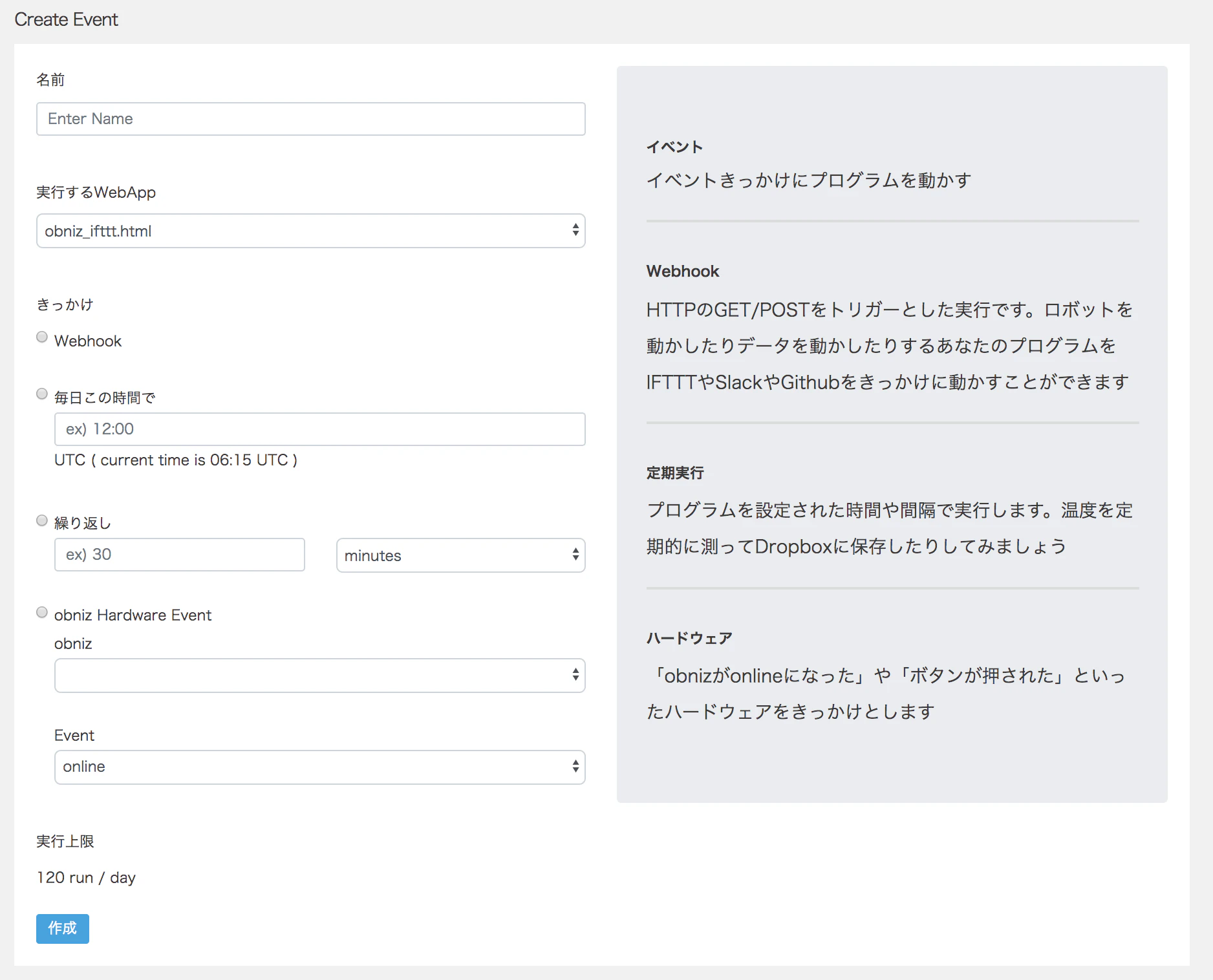Click the ex) 30 interval input field
The height and width of the screenshot is (980, 1213).
(180, 555)
